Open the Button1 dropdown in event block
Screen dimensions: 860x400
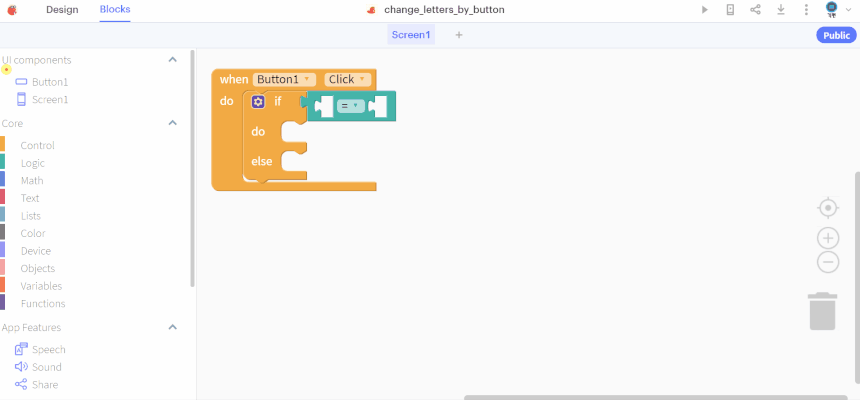[x=284, y=80]
